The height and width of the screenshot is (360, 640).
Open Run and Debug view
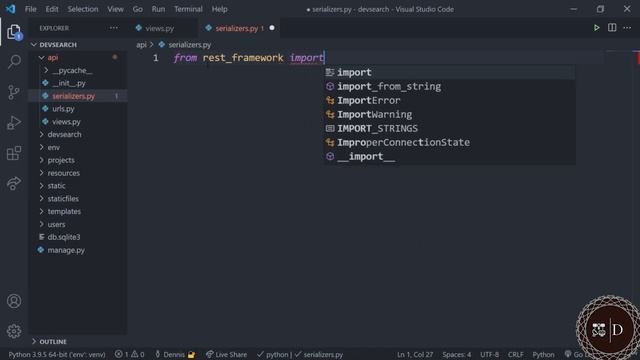coord(14,122)
